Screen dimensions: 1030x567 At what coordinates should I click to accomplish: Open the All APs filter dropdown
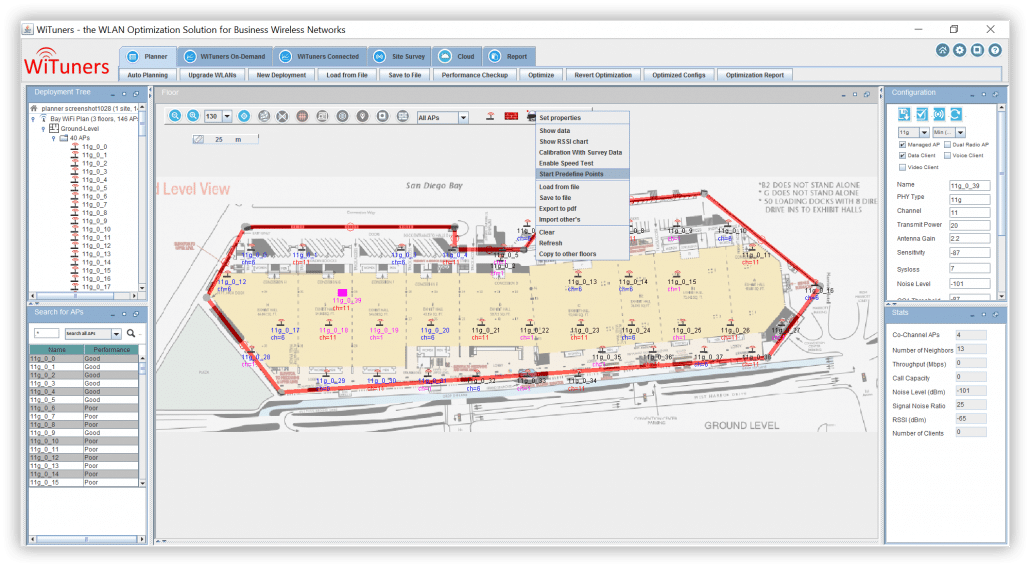[x=463, y=118]
